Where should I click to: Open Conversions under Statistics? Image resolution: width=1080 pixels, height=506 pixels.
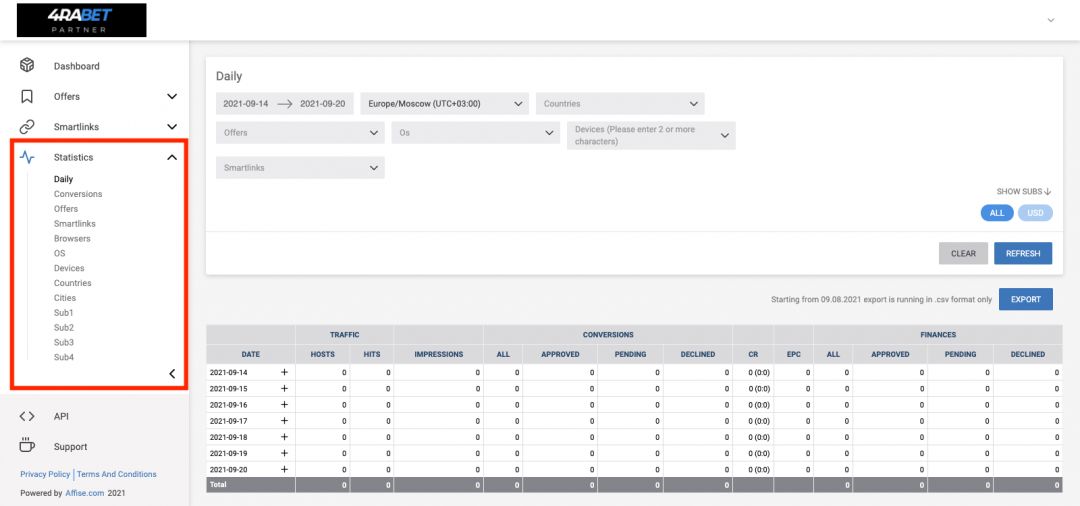pos(78,194)
